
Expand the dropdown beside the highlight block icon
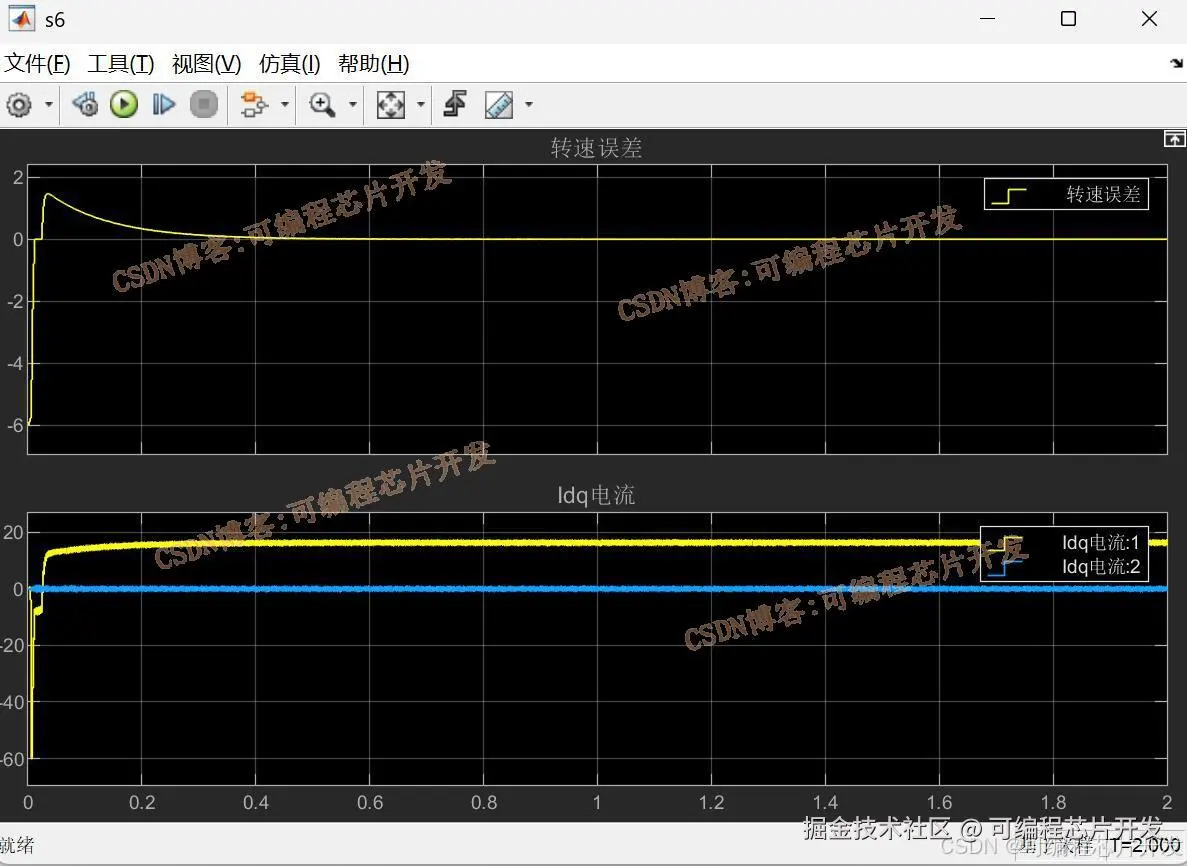point(285,104)
